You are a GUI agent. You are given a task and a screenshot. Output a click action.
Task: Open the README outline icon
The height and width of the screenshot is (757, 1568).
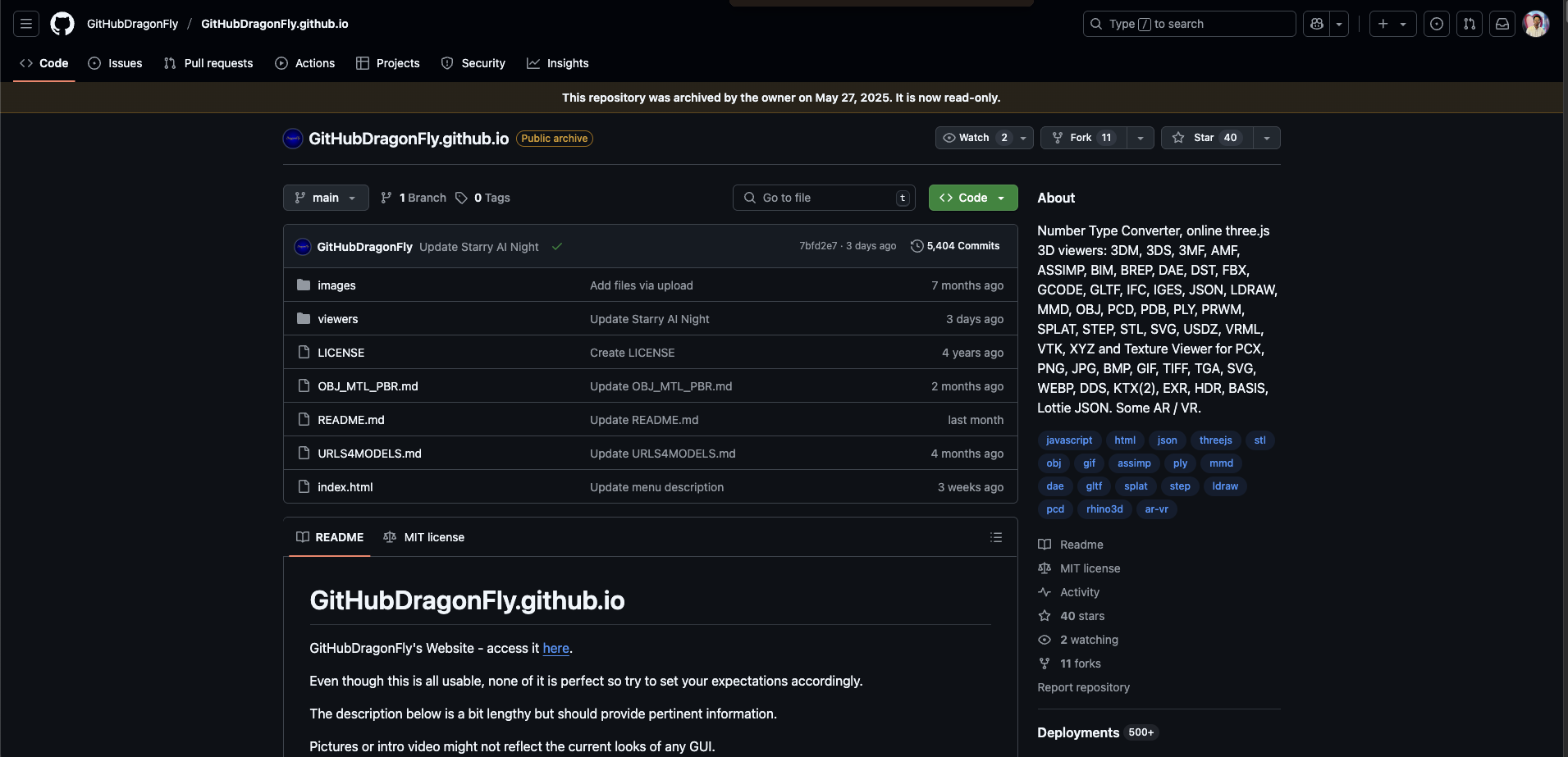(x=996, y=537)
